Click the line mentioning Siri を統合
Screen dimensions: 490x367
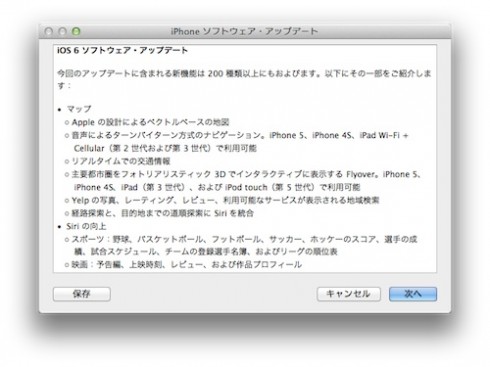[x=162, y=213]
